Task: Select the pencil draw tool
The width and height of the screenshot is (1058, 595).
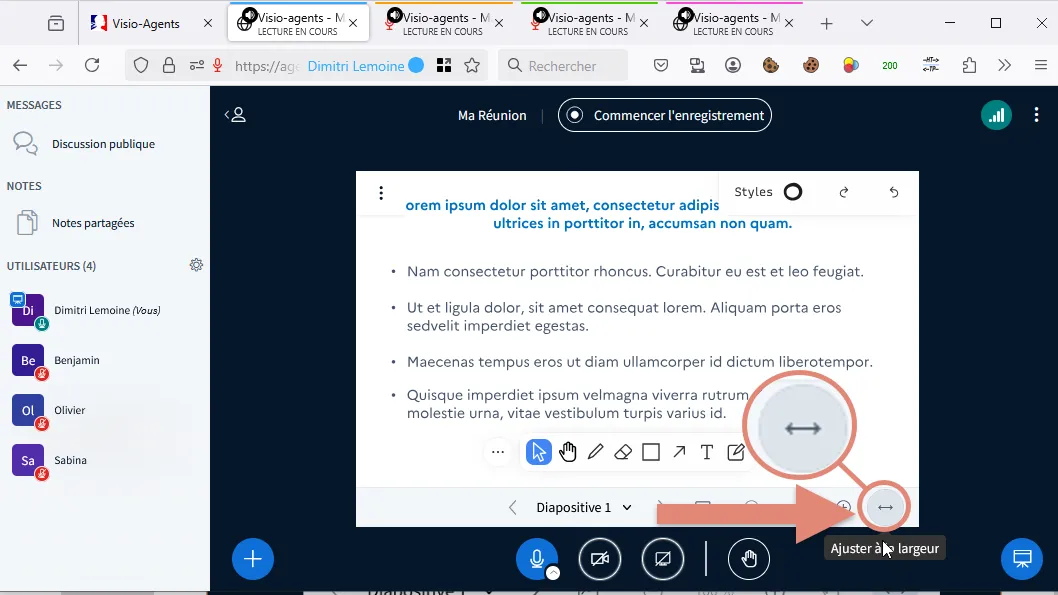Action: (x=595, y=452)
